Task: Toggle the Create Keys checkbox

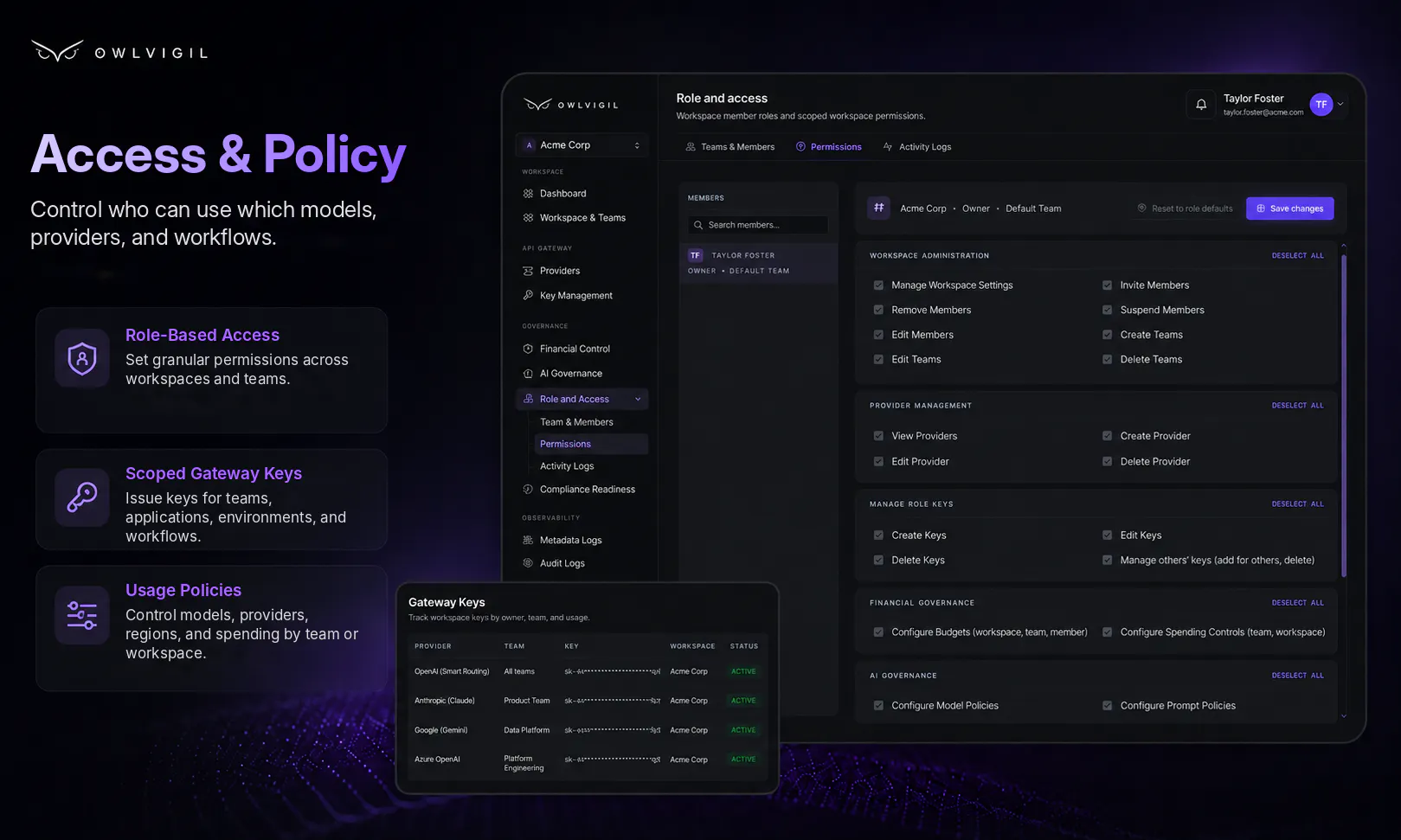Action: coord(878,535)
